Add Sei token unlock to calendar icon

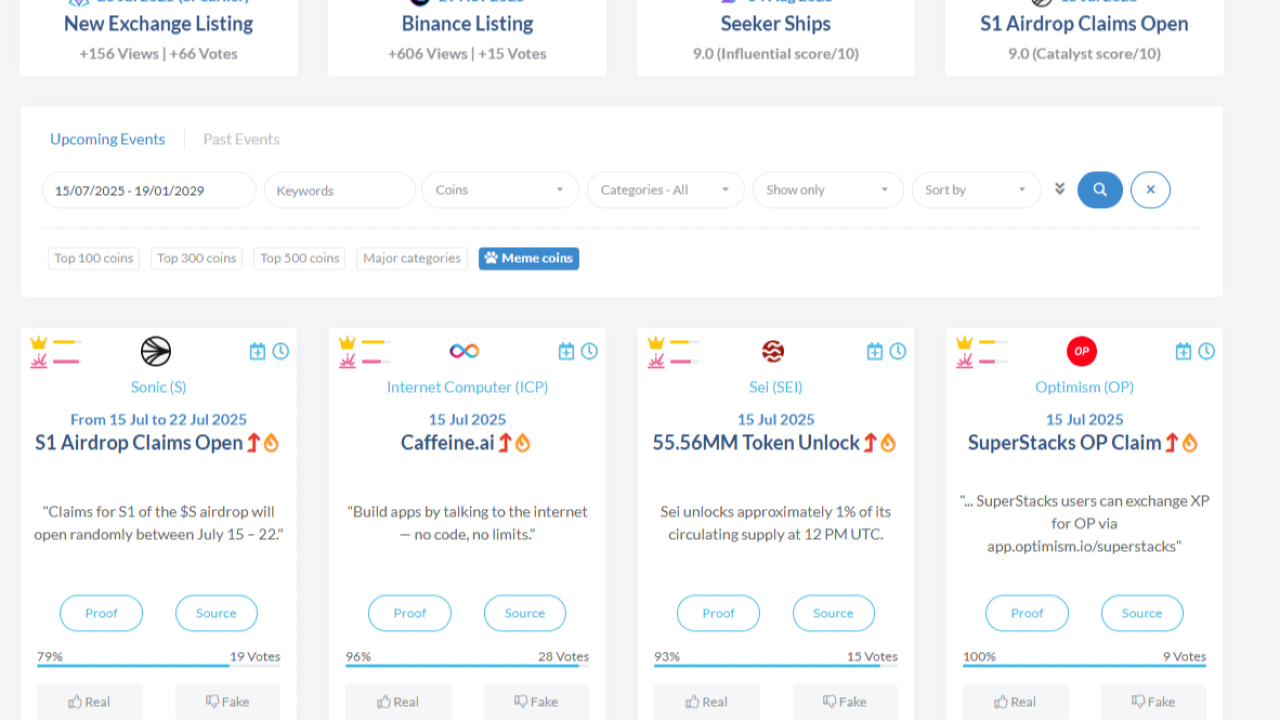click(x=875, y=351)
